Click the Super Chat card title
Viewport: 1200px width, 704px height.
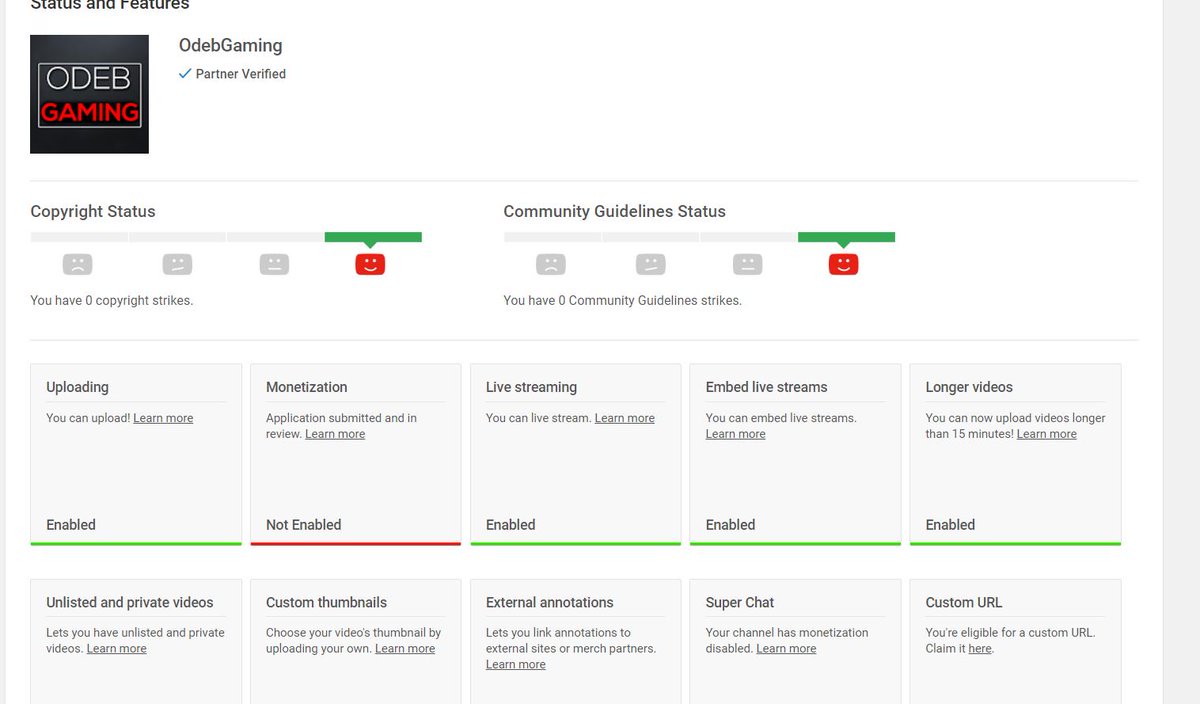tap(739, 602)
